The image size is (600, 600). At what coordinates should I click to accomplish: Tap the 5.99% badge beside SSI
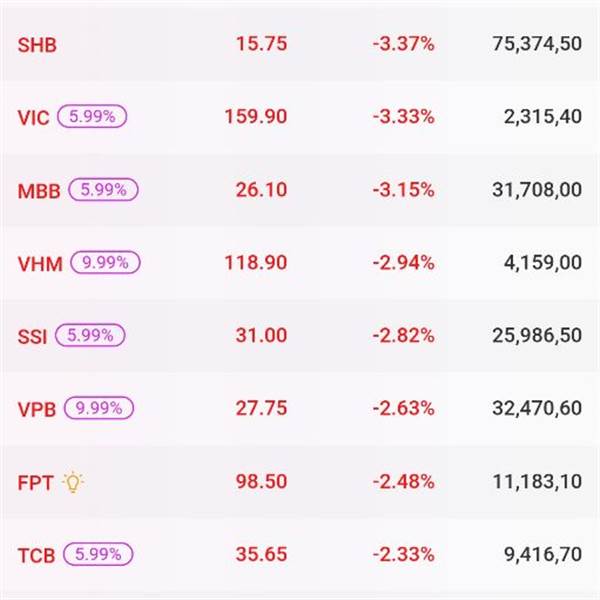(x=91, y=335)
